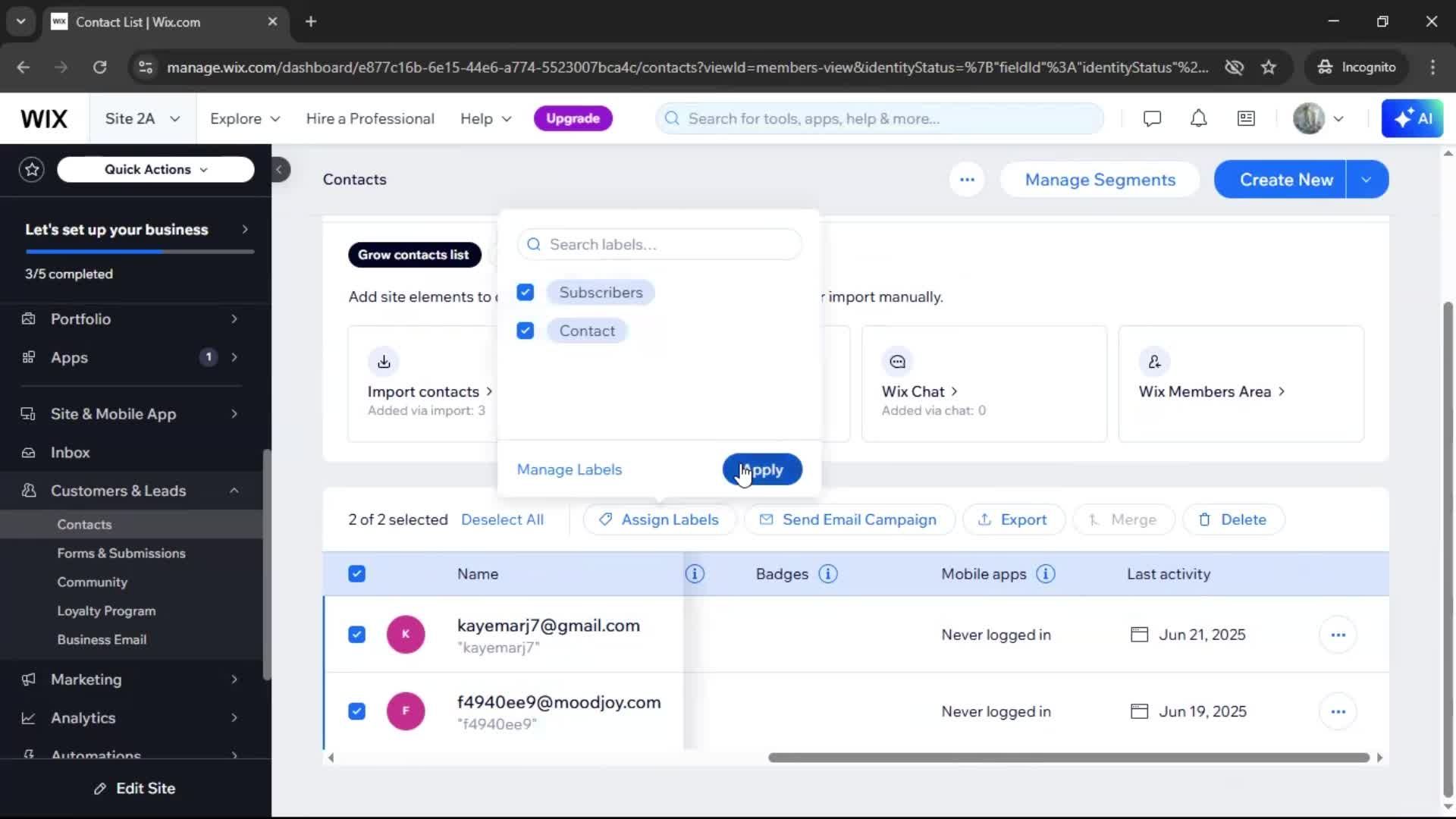Click the star favorites icon beside Quick Actions
This screenshot has height=819, width=1456.
pyautogui.click(x=32, y=169)
